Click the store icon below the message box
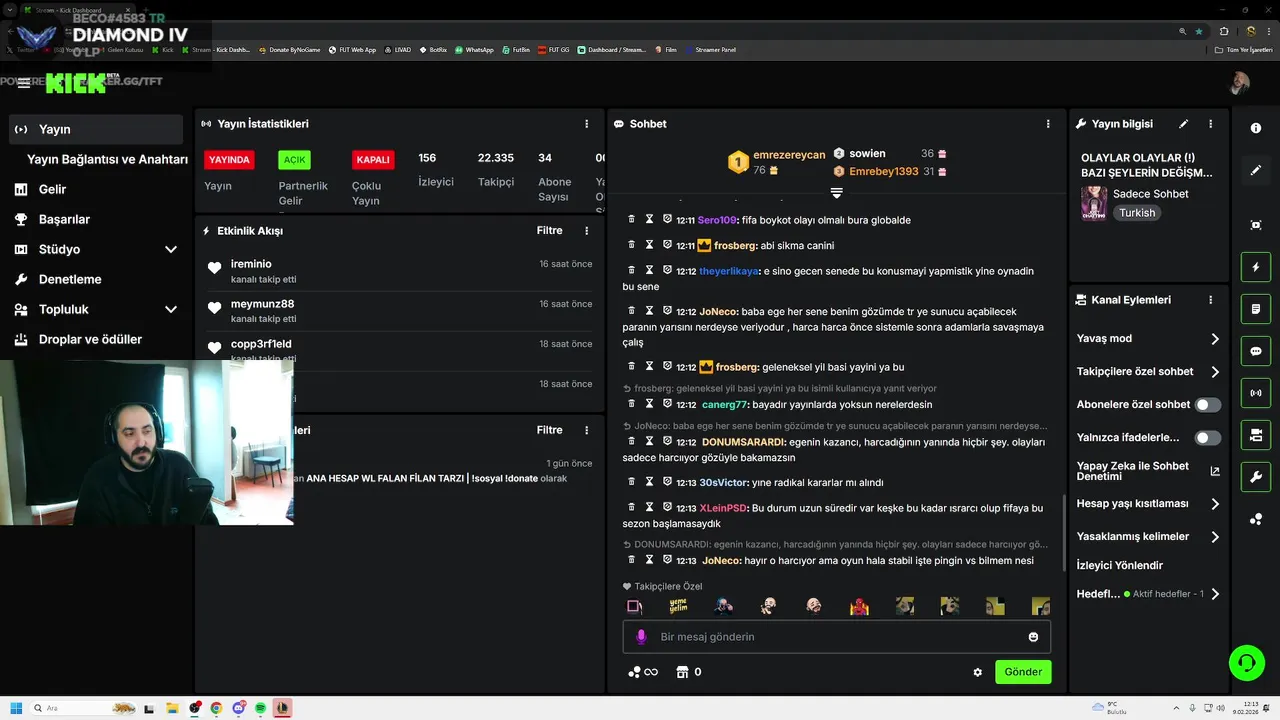The image size is (1280, 720). tap(683, 672)
